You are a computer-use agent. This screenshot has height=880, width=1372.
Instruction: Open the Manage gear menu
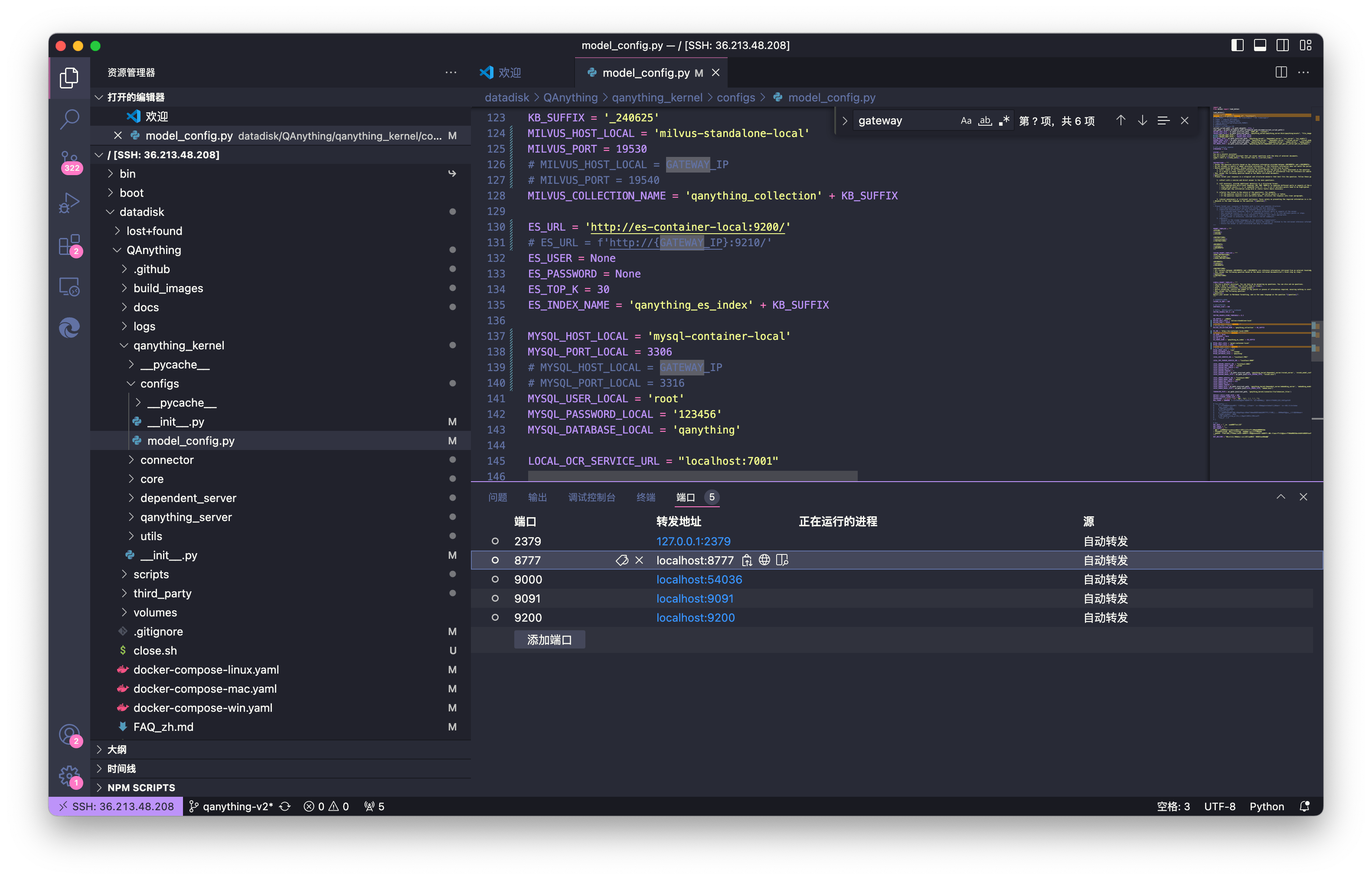pyautogui.click(x=69, y=776)
